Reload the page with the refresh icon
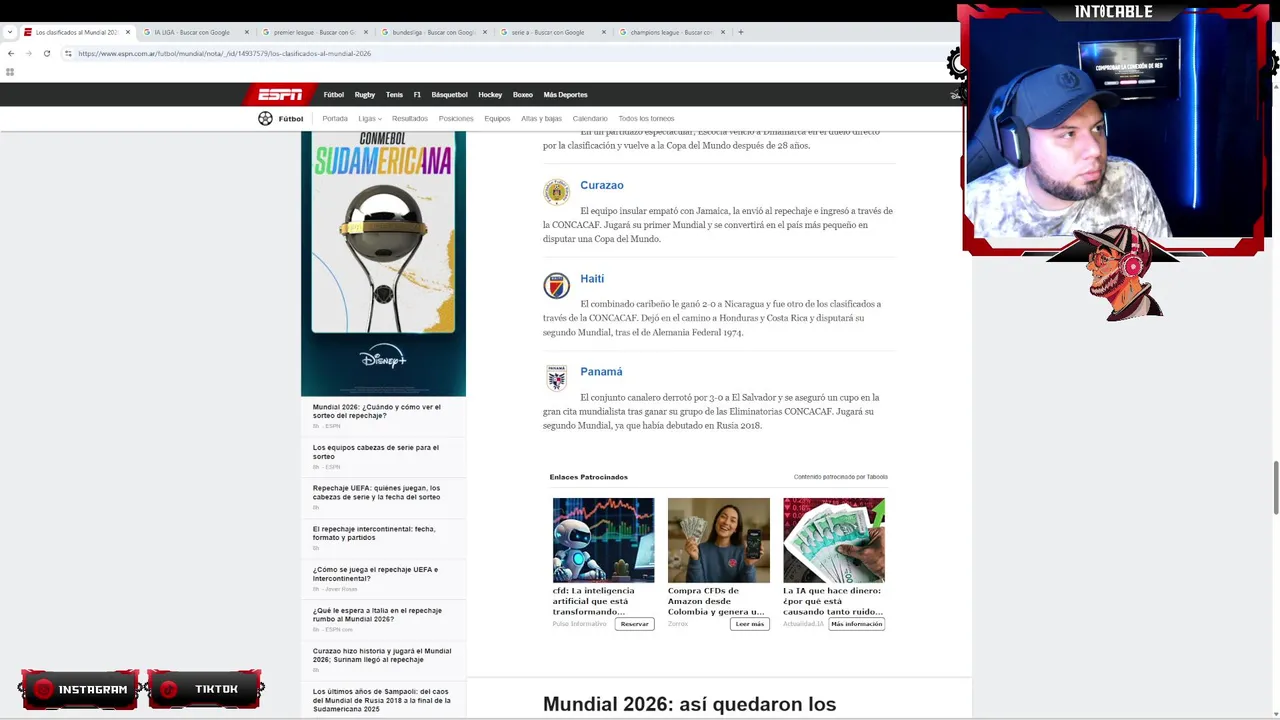 pos(46,53)
